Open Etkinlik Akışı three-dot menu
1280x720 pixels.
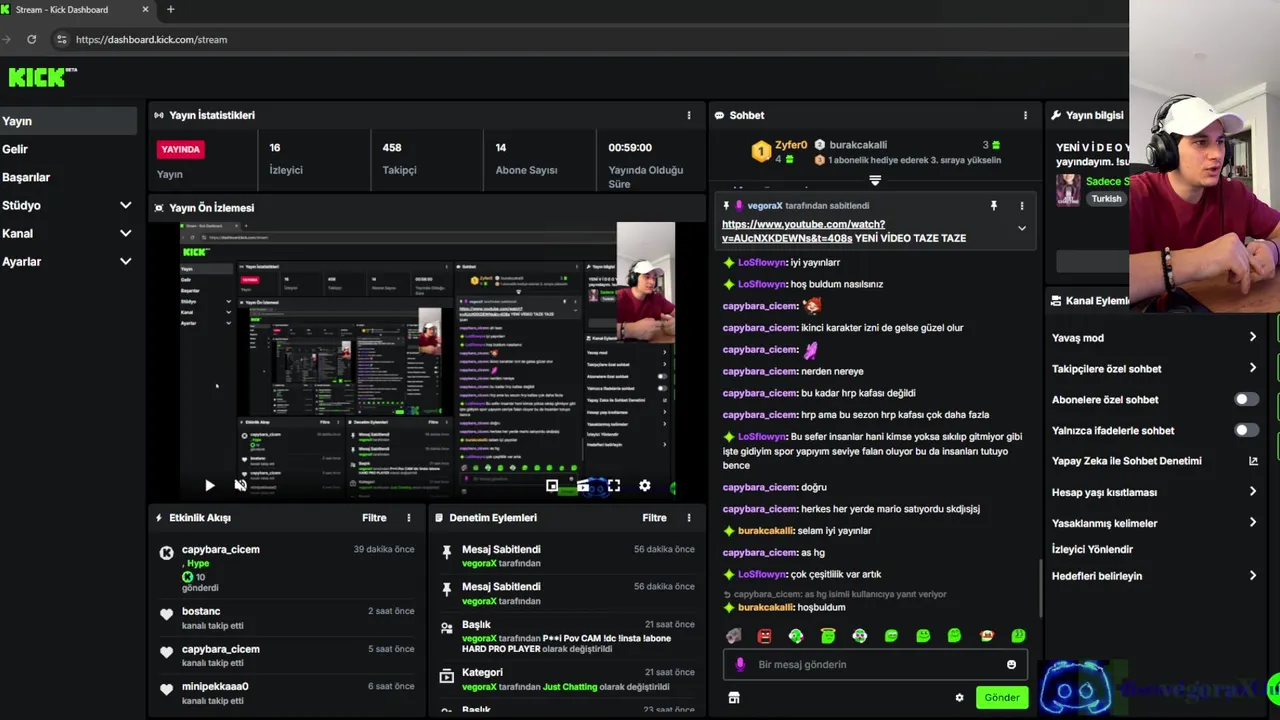pos(408,517)
